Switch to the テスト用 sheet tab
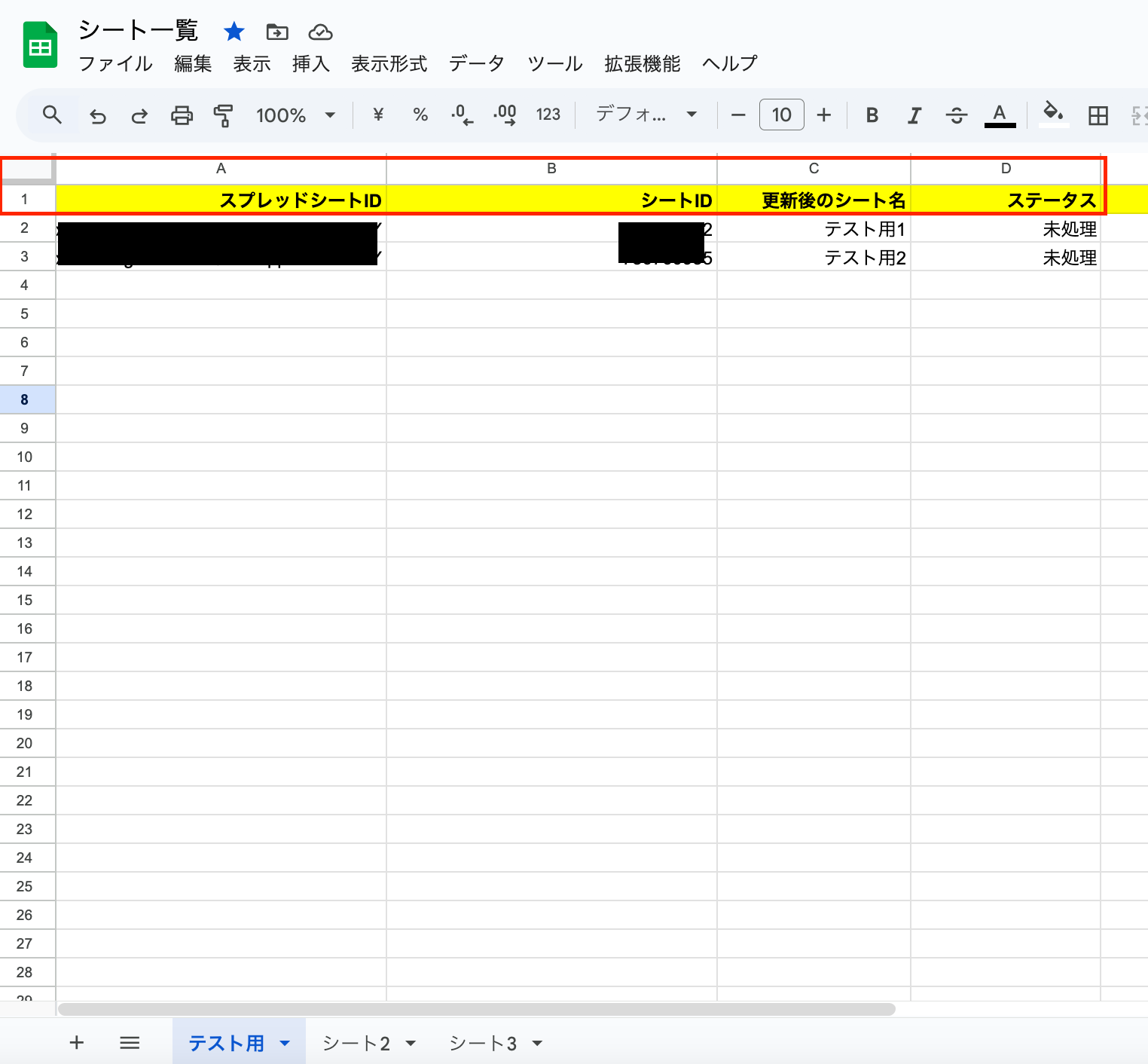This screenshot has height=1064, width=1148. click(226, 1043)
